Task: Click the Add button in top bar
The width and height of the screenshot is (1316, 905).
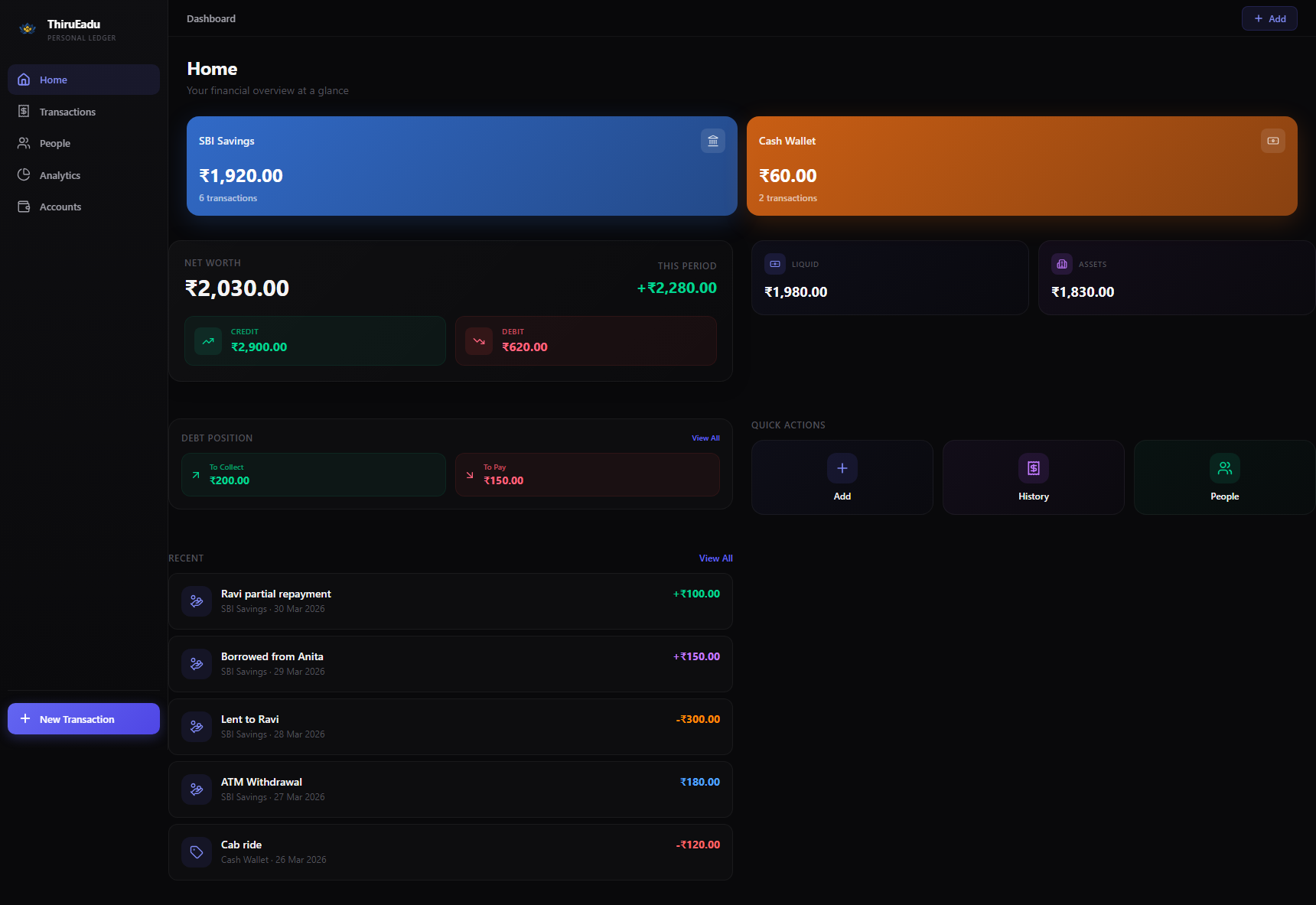Action: coord(1269,18)
